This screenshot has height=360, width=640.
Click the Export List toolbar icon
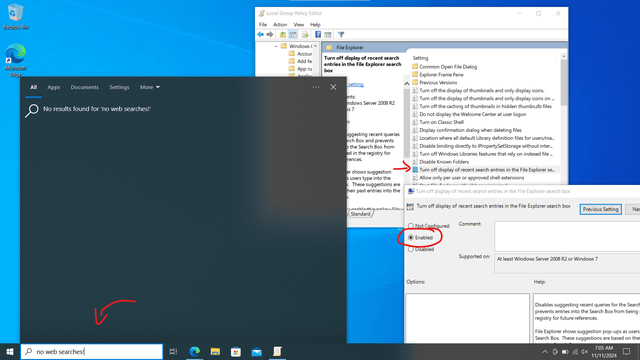point(305,35)
